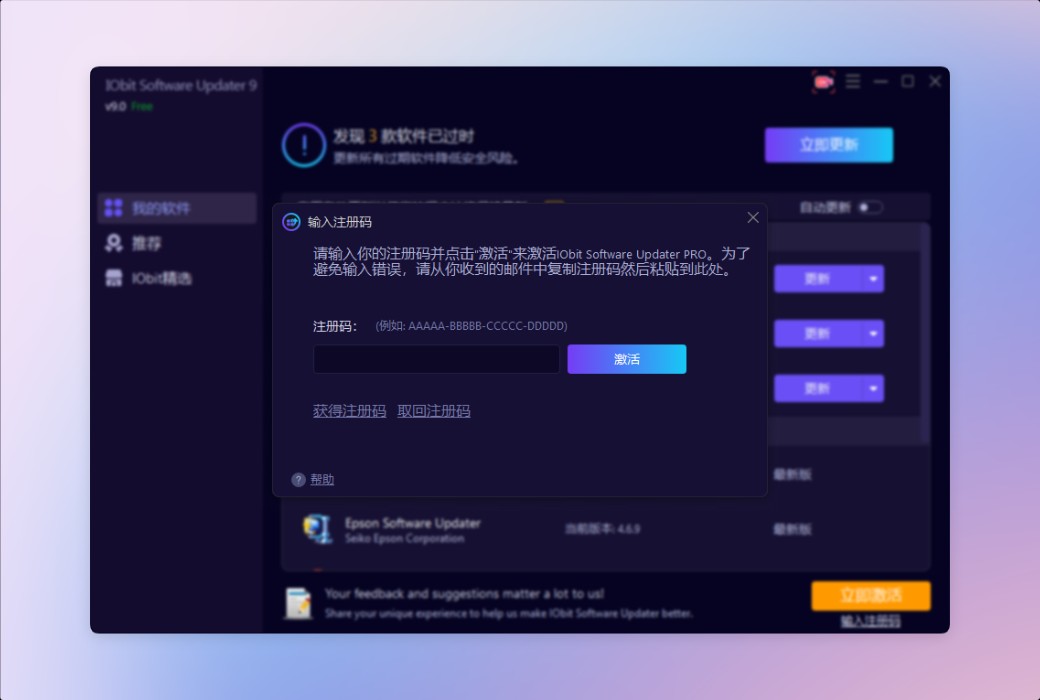Click the "Your feedback and suggestions" banner text
1040x700 pixels.
464,594
